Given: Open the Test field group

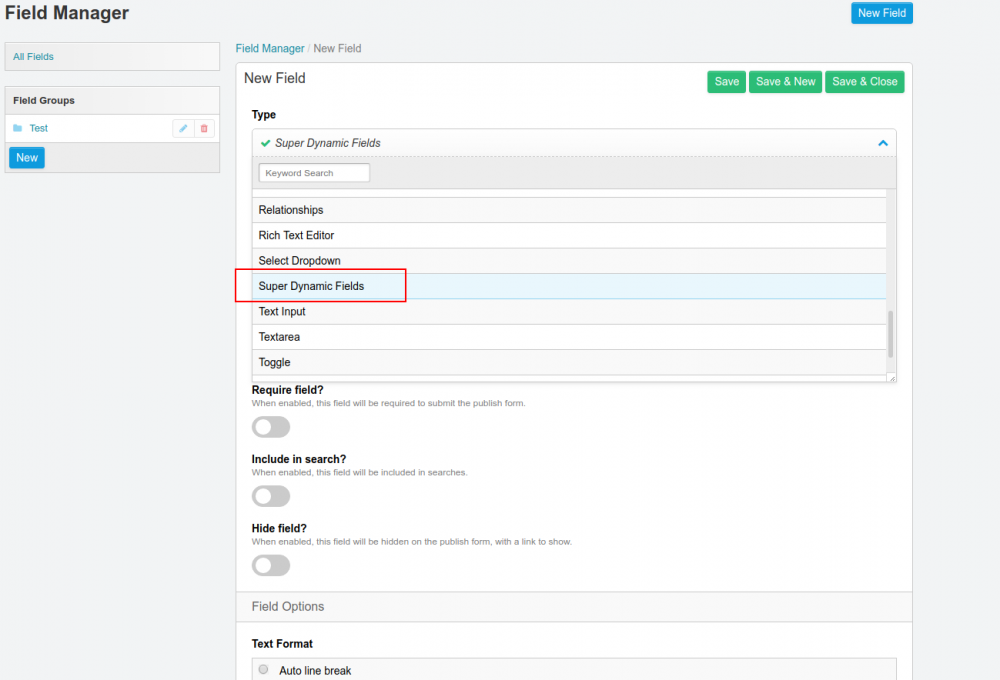Looking at the screenshot, I should coord(38,128).
